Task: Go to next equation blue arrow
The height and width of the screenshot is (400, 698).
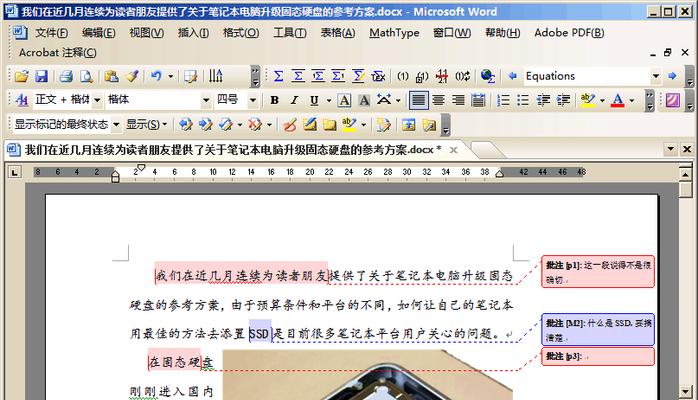Action: [672, 76]
